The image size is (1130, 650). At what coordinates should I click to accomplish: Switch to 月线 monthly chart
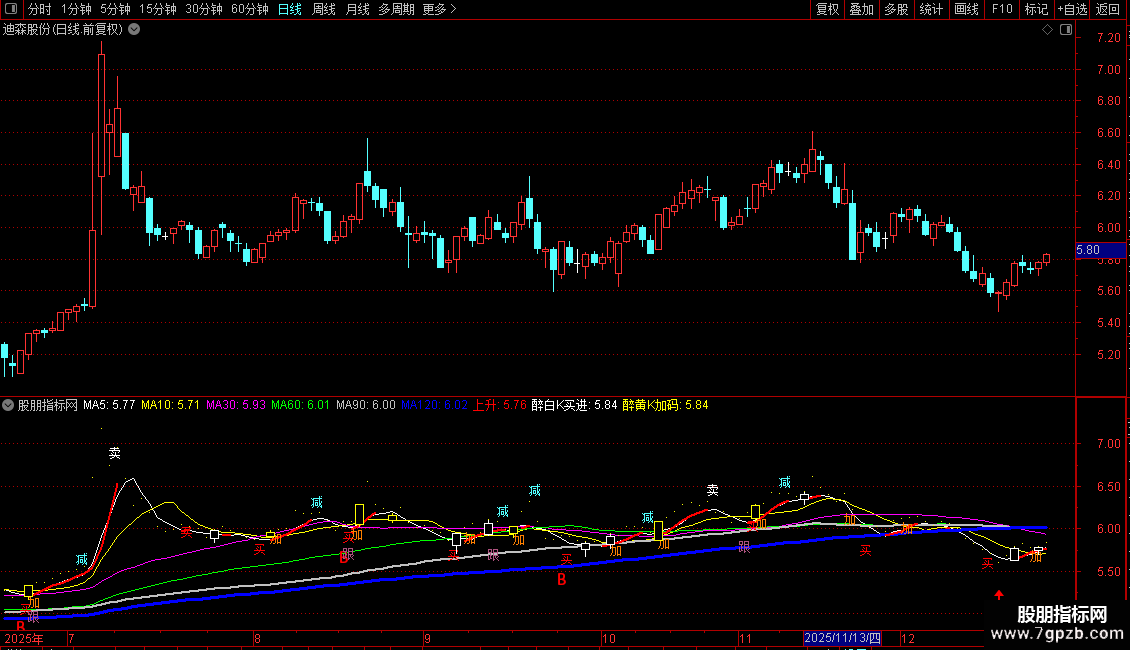[x=357, y=9]
